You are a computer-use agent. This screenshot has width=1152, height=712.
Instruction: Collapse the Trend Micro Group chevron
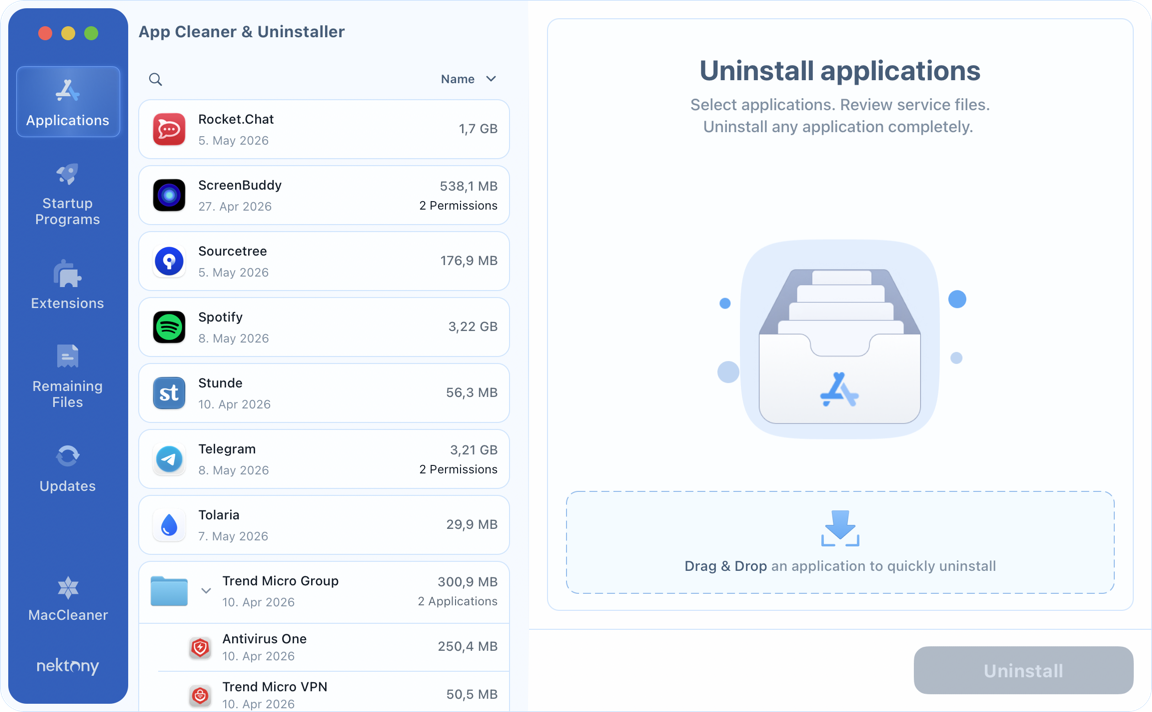tap(206, 591)
